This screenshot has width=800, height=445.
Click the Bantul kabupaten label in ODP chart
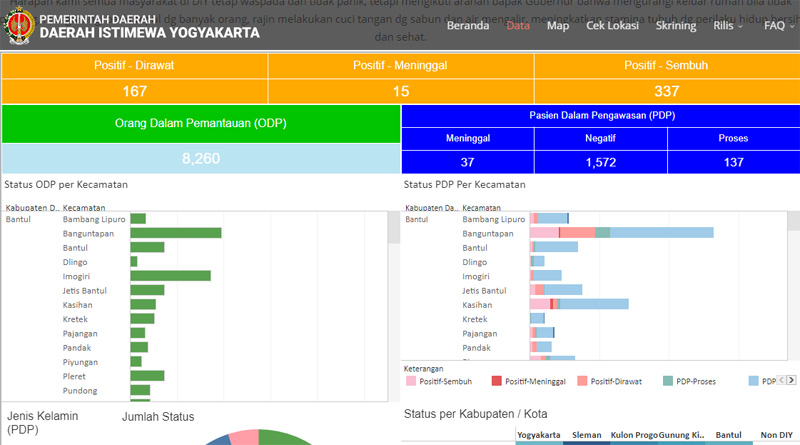pos(18,219)
